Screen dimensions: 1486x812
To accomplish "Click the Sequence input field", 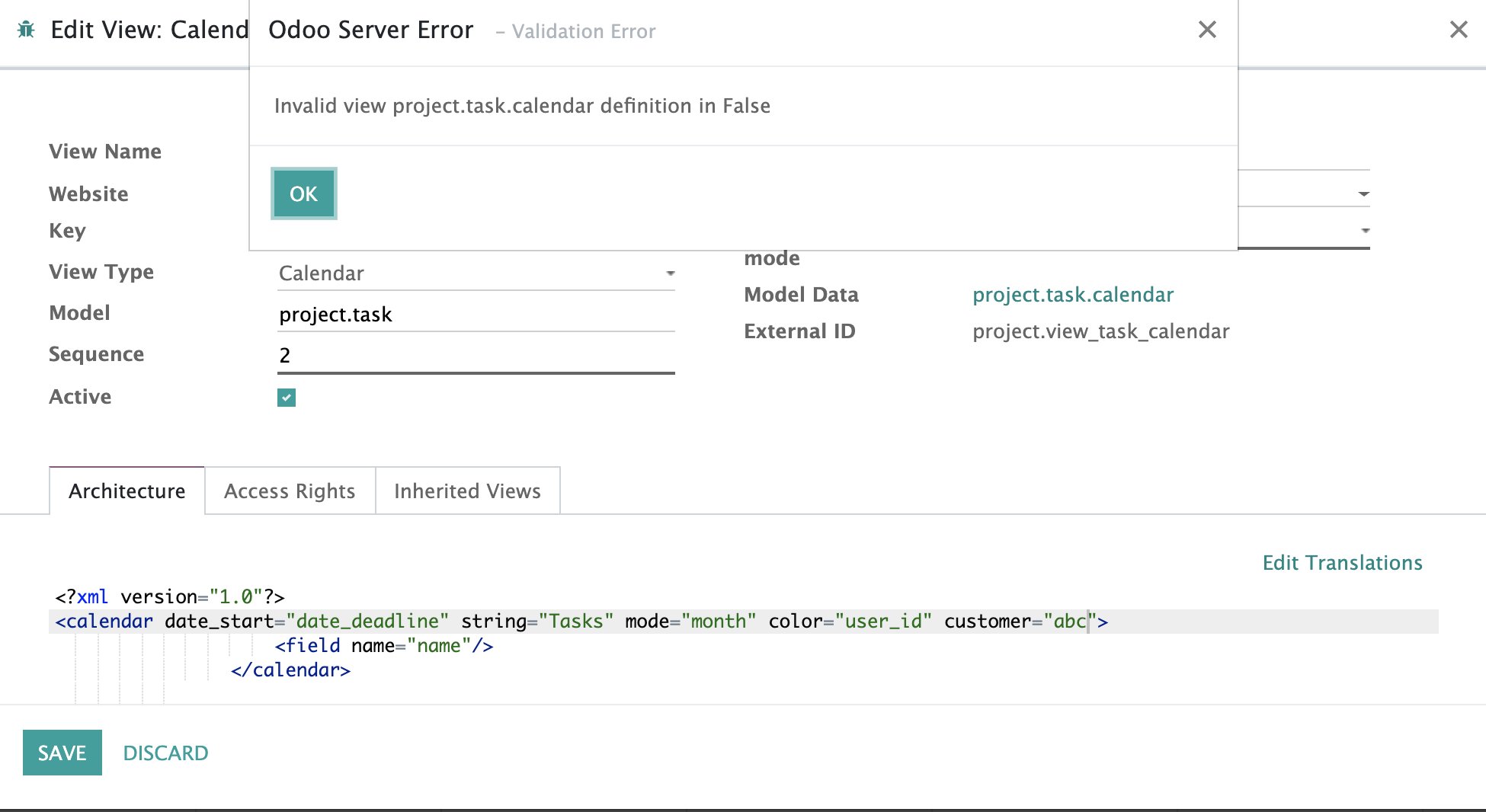I will coord(476,356).
